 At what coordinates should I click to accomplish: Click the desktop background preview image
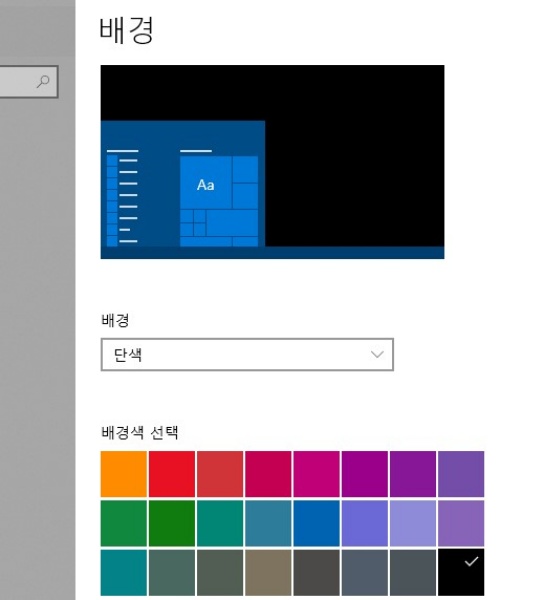click(272, 162)
